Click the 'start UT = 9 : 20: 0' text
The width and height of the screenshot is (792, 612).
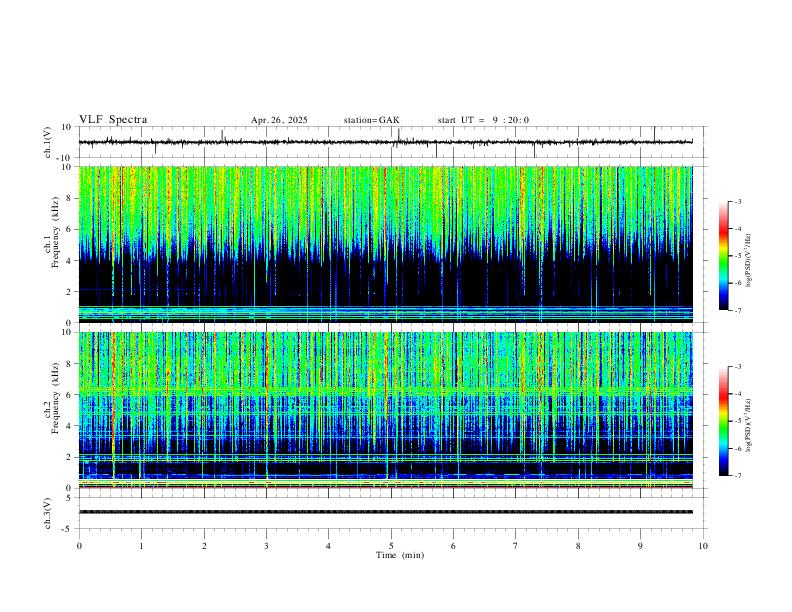483,120
